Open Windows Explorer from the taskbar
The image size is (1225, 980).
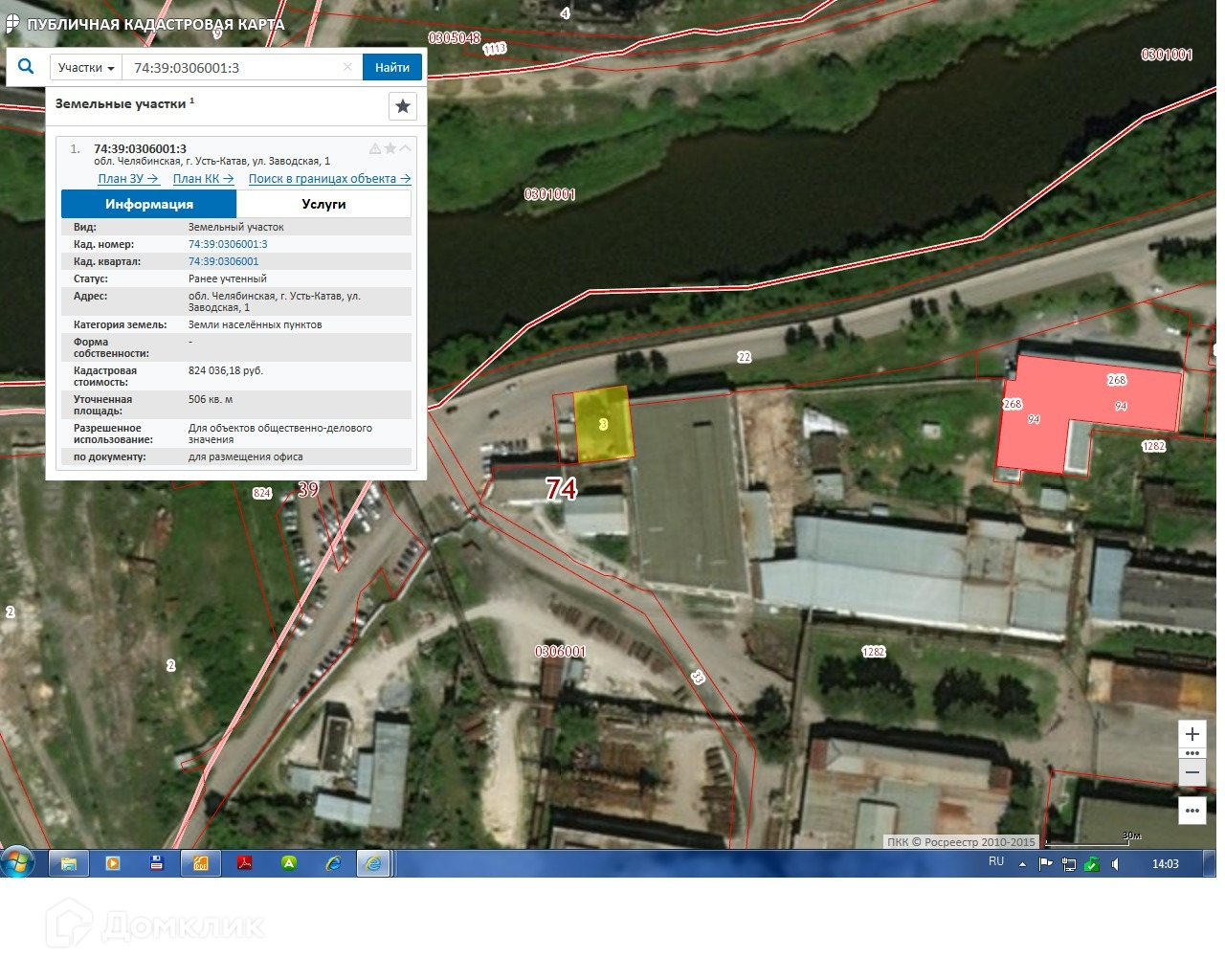pos(69,863)
